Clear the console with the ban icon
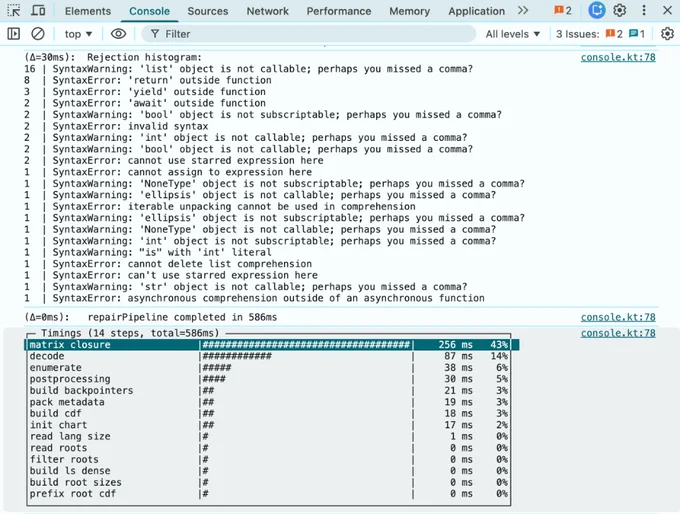 point(38,34)
